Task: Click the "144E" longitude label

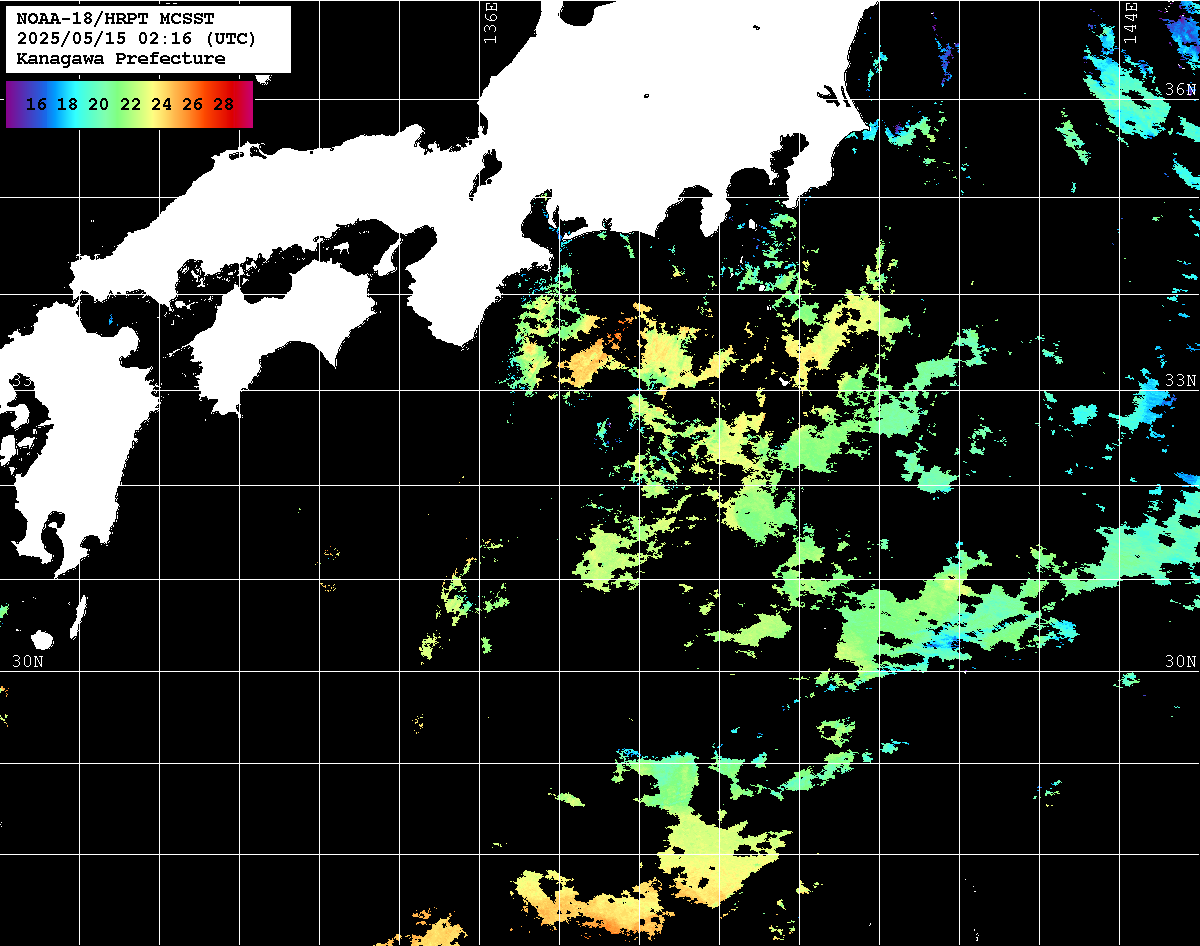Action: tap(1131, 22)
